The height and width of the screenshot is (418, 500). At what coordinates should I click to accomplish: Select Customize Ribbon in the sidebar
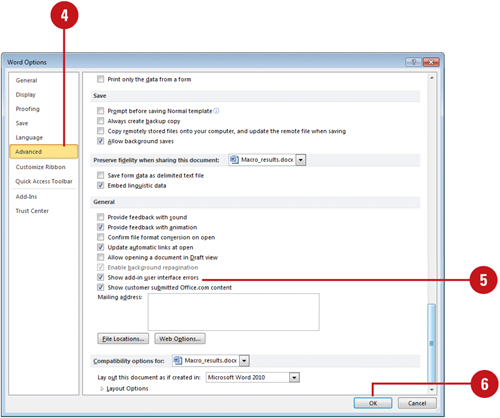(x=41, y=167)
